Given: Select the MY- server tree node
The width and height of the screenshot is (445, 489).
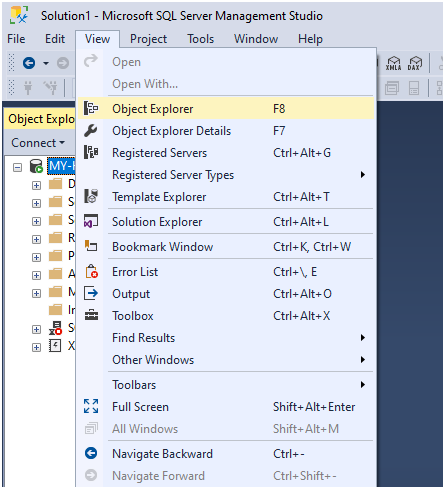Looking at the screenshot, I should 61,166.
